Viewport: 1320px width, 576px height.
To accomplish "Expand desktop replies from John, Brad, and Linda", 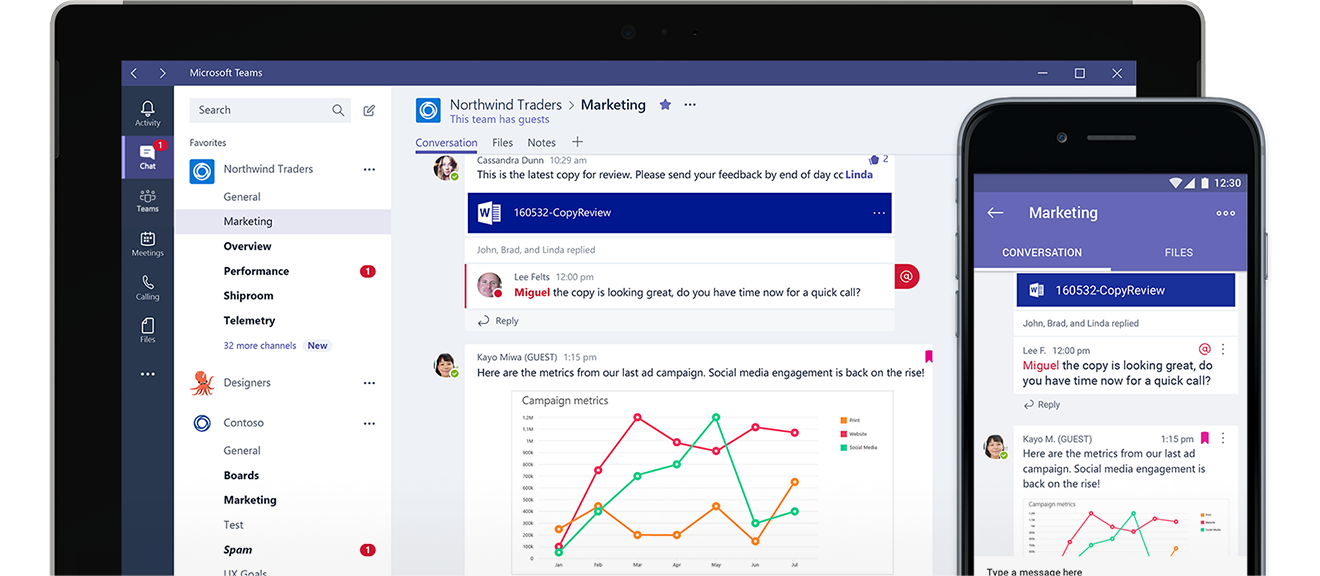I will click(536, 250).
